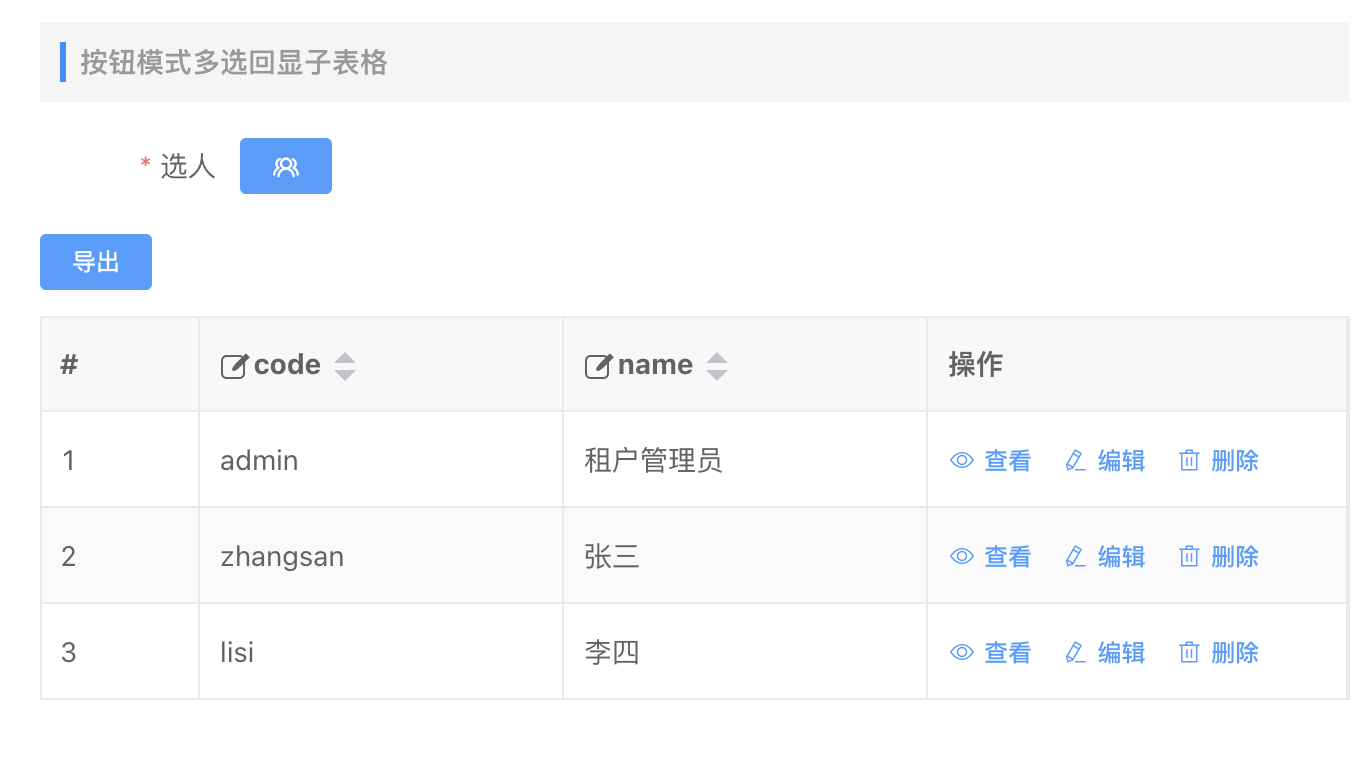Sort the code column ascending
Image resolution: width=1370 pixels, height=780 pixels.
[345, 358]
